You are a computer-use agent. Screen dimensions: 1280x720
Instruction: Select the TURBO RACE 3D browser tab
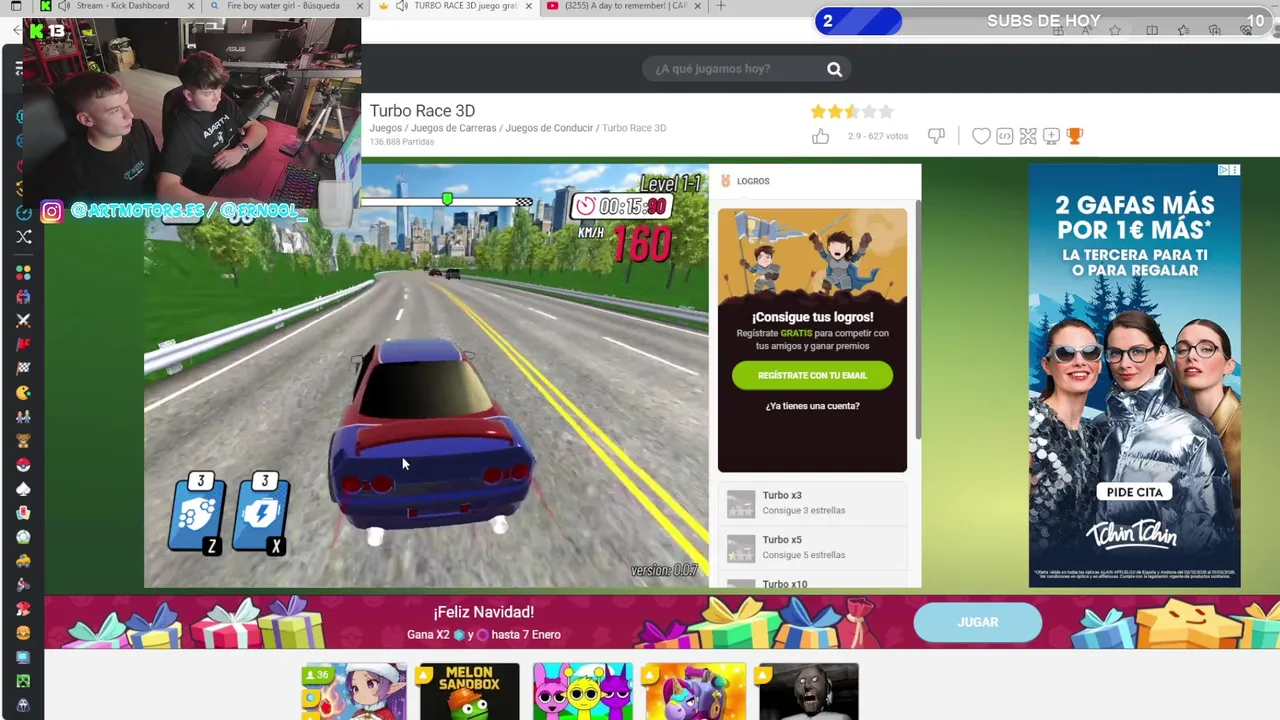point(455,6)
